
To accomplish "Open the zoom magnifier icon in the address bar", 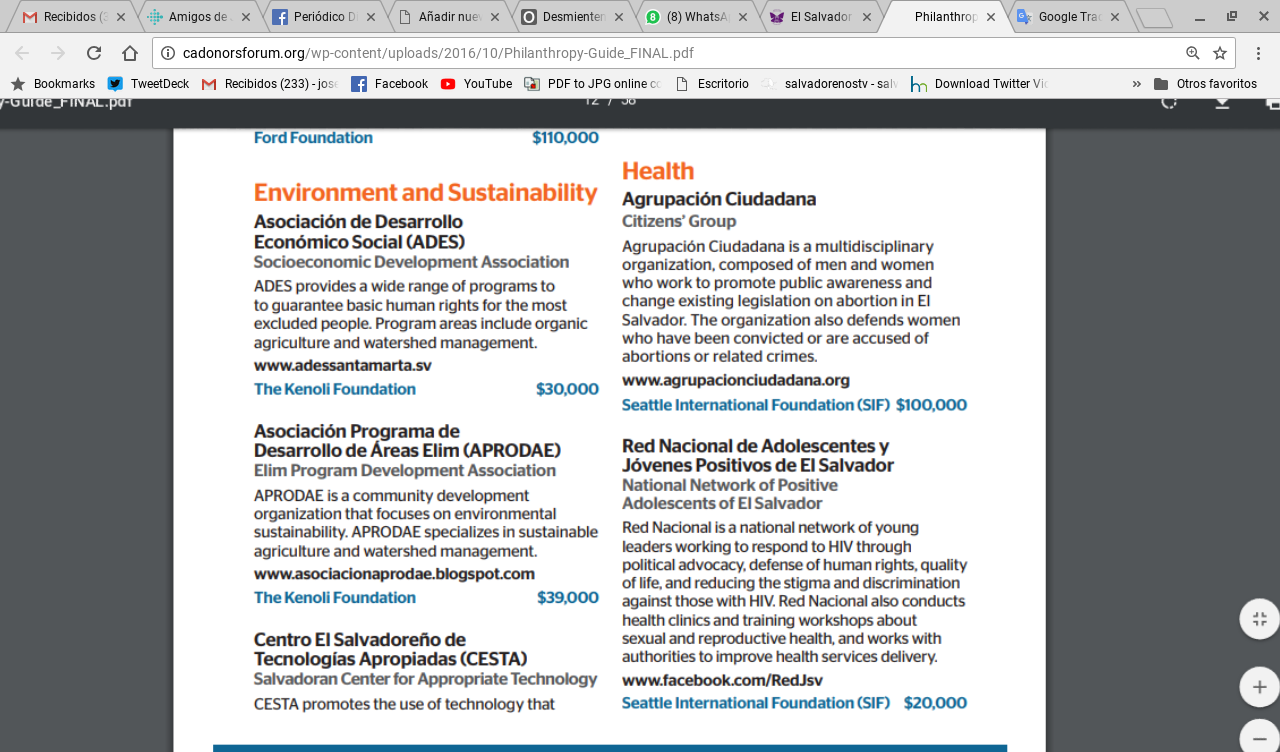I will click(1193, 53).
